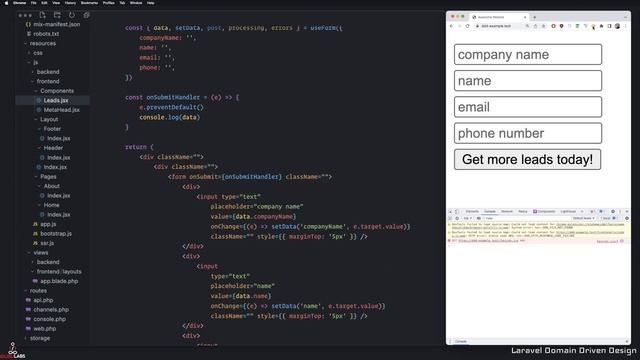Open mix-manifest.json in the file tree
The height and width of the screenshot is (360, 640).
(x=57, y=24)
